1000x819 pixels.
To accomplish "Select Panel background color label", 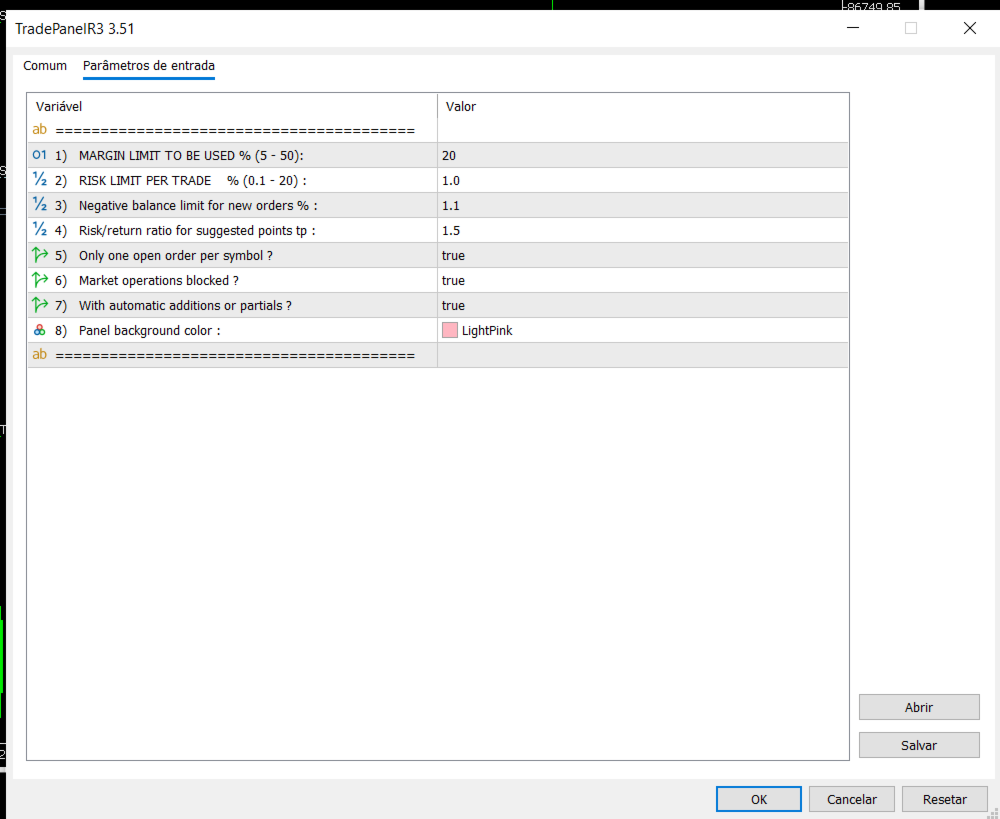I will point(150,330).
